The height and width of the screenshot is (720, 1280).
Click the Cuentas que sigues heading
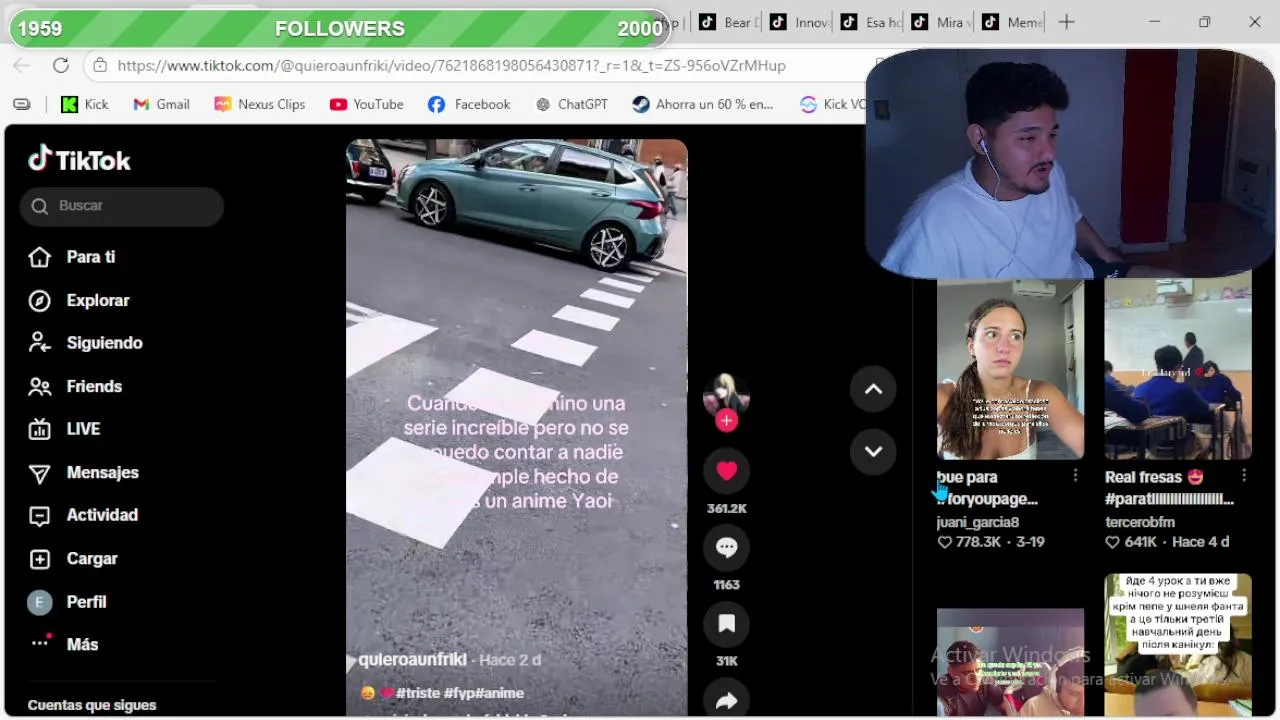[92, 705]
